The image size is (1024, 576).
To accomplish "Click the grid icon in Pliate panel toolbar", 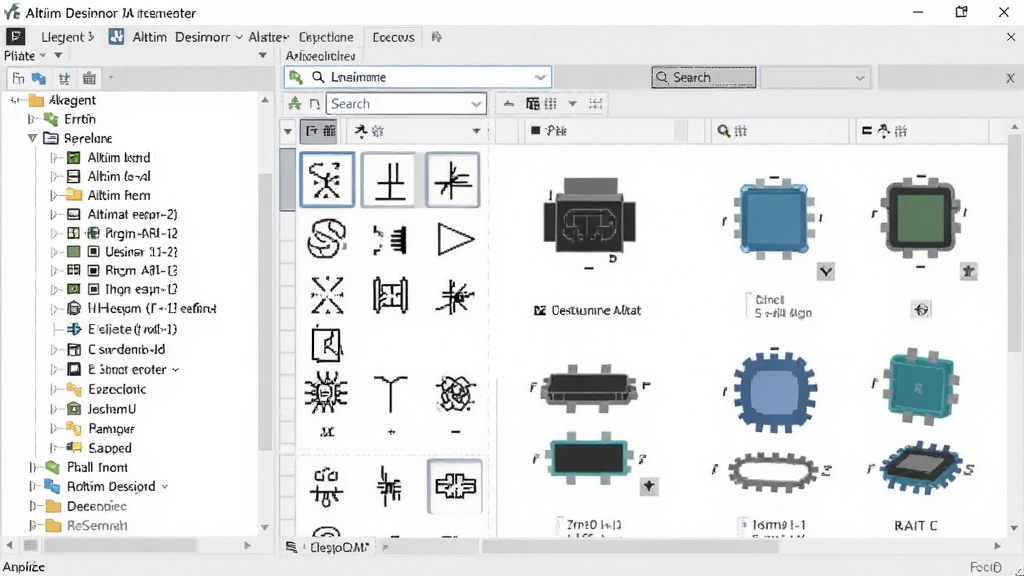I will pos(64,79).
